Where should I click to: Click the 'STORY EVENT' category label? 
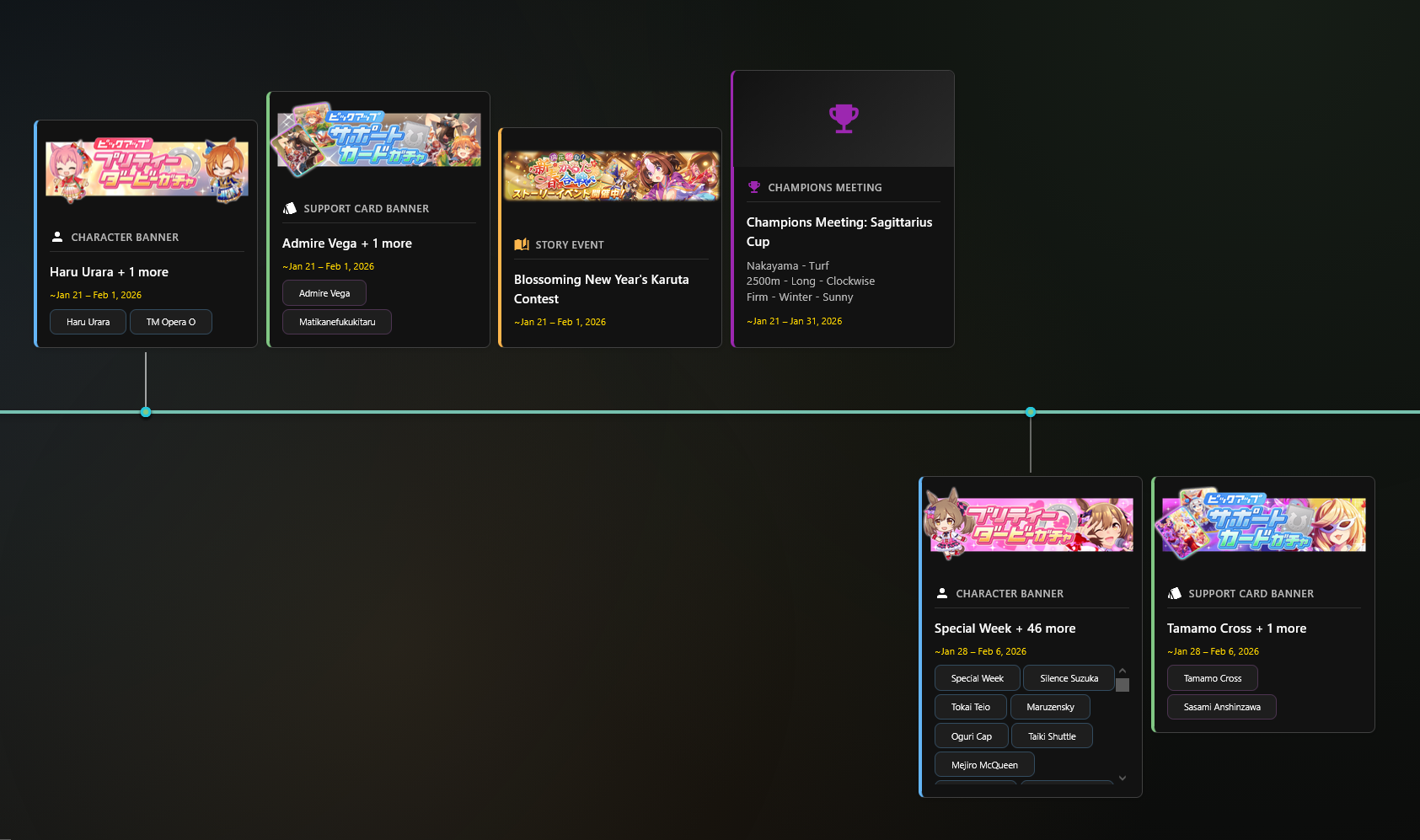click(570, 245)
